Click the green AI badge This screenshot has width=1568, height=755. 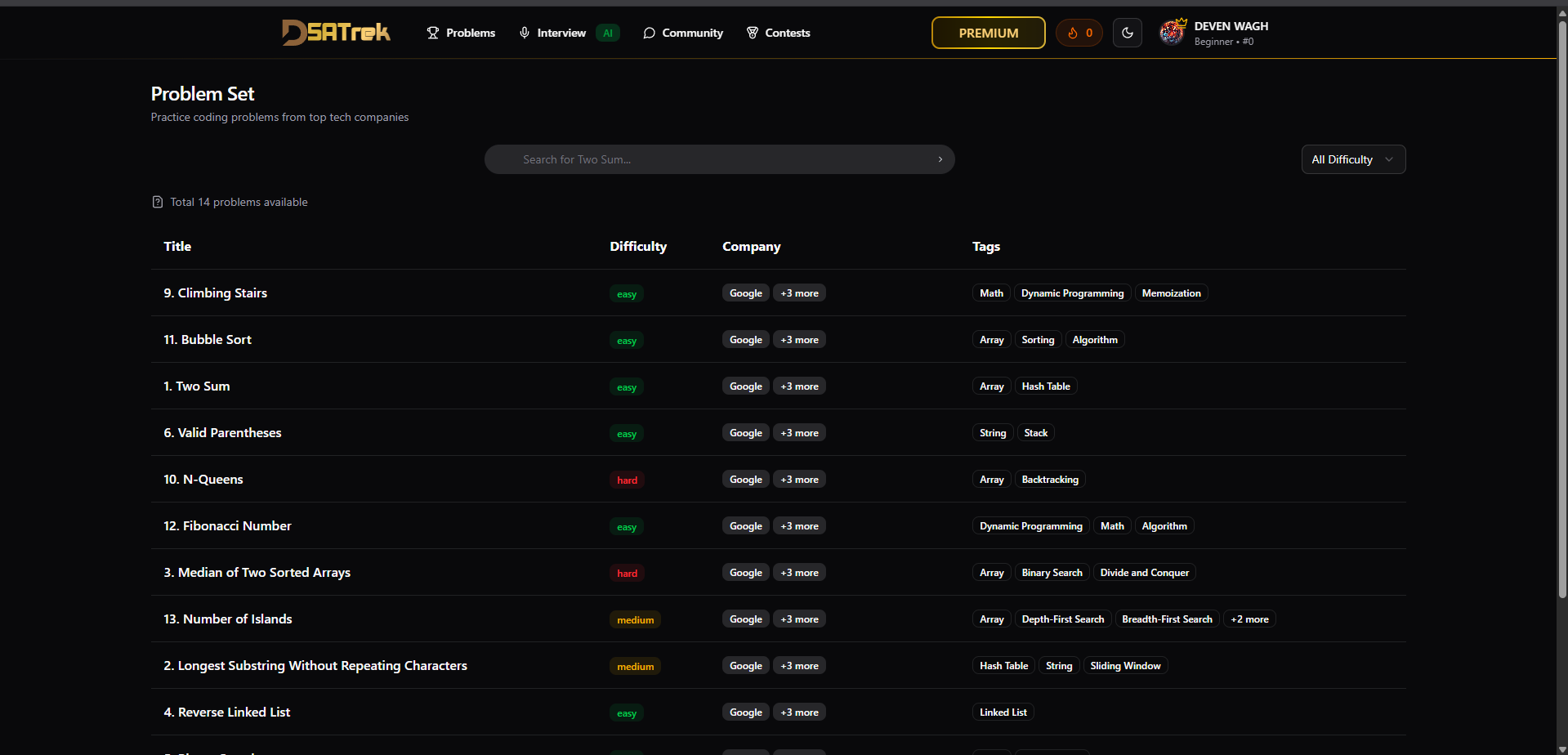608,33
